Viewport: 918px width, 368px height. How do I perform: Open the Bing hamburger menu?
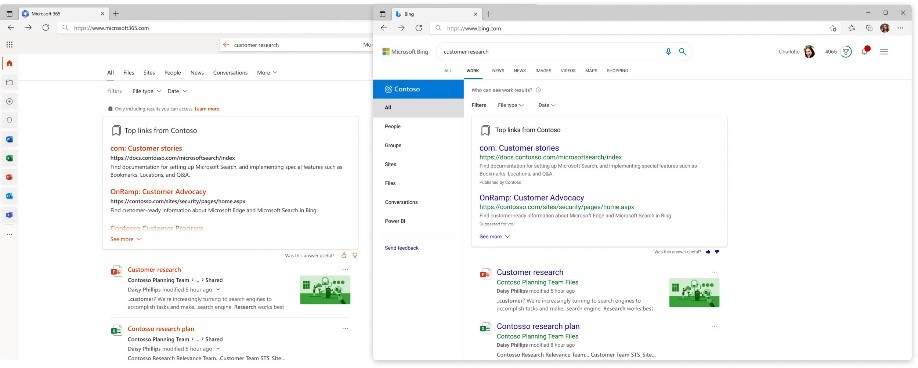[884, 51]
